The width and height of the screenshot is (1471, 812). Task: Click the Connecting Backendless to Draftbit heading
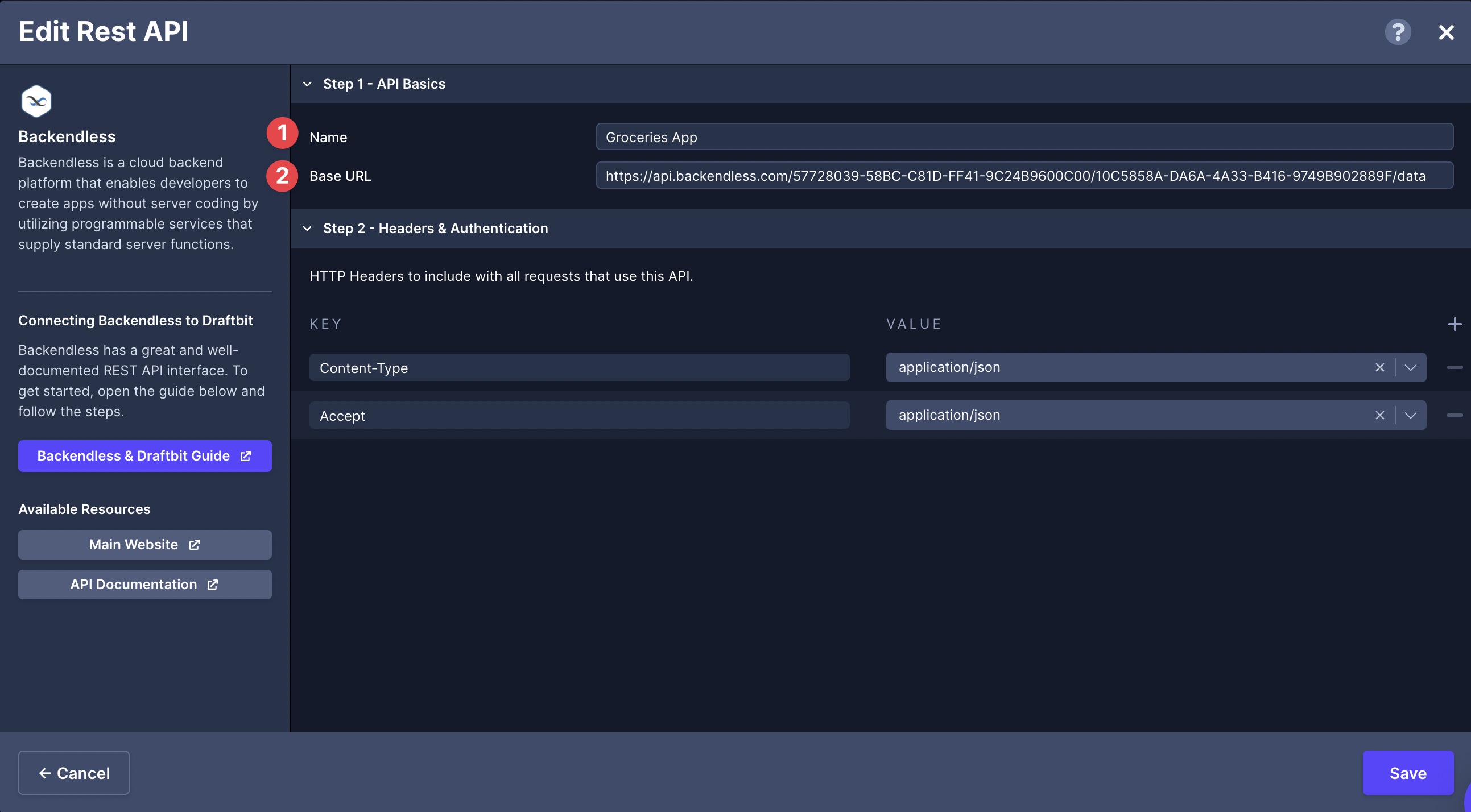pyautogui.click(x=135, y=320)
